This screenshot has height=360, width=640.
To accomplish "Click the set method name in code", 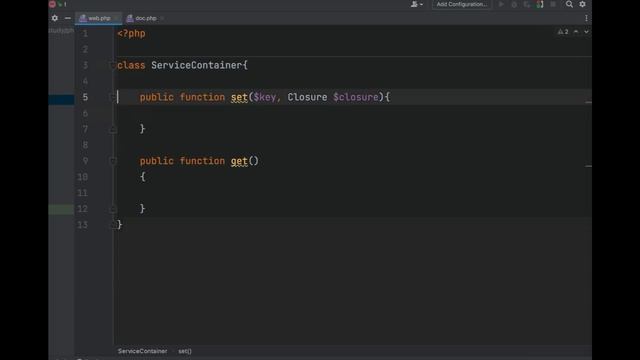I will 239,97.
